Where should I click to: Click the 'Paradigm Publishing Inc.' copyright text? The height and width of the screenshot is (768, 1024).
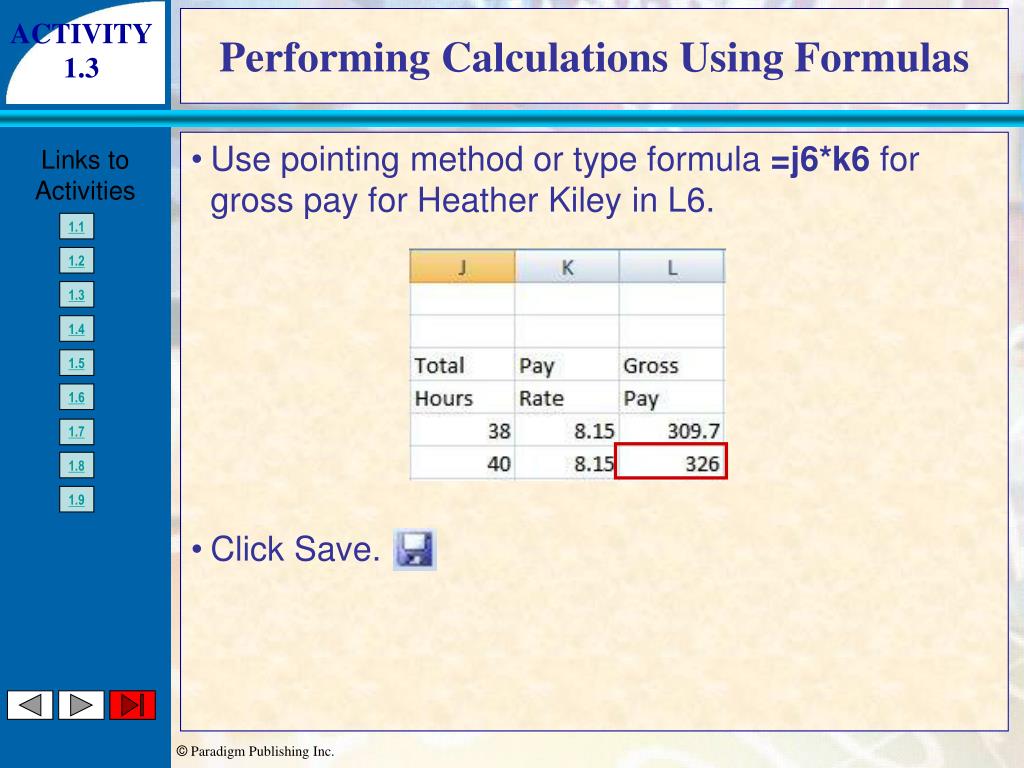click(255, 751)
